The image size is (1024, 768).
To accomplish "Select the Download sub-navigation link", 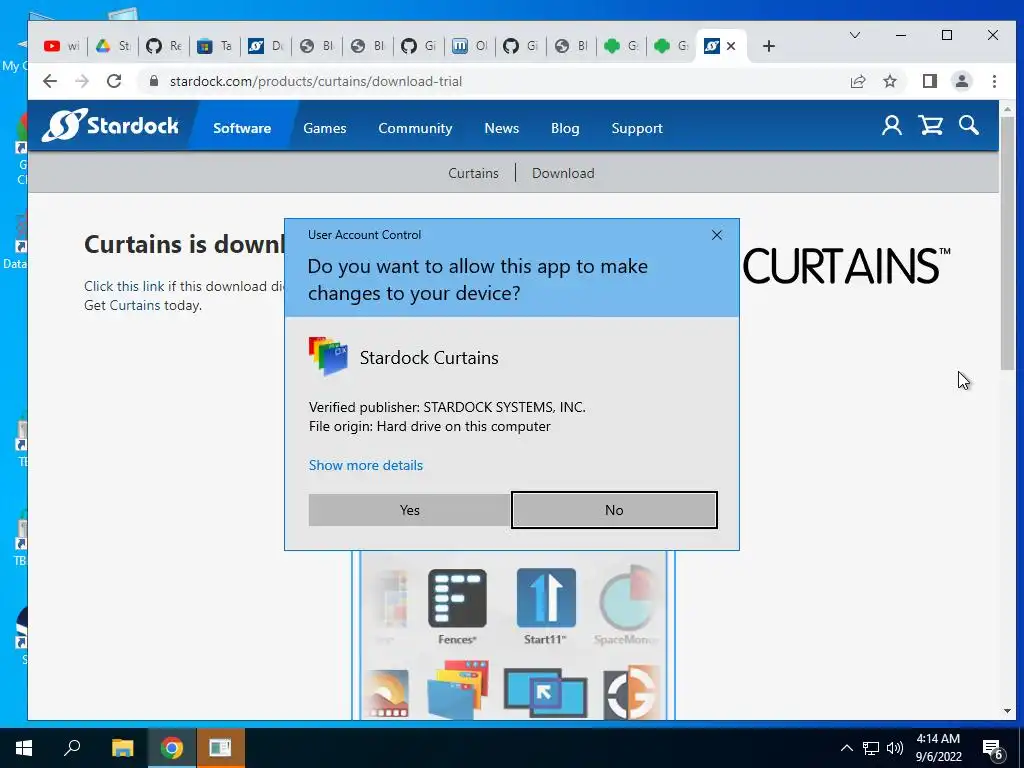I will tap(563, 173).
